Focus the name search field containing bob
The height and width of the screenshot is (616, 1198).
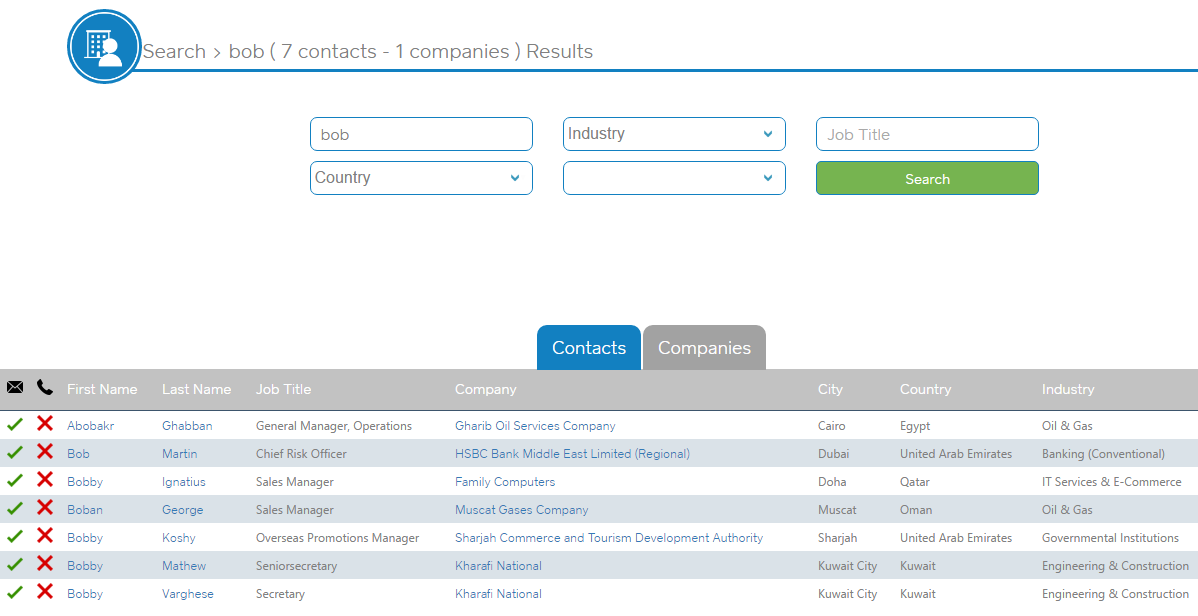pyautogui.click(x=421, y=134)
